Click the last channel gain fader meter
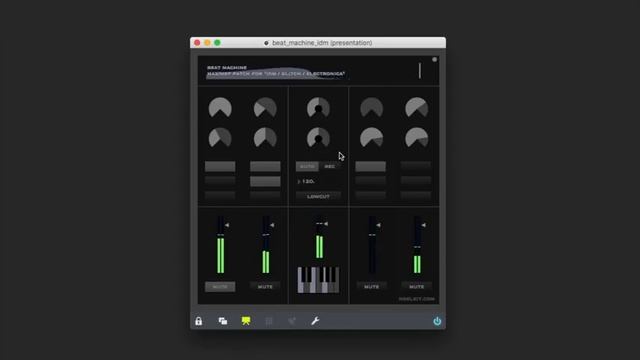 [x=417, y=245]
